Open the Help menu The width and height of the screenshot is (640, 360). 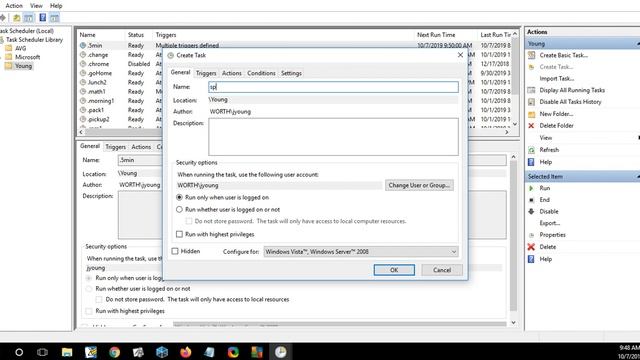tap(56, 6)
